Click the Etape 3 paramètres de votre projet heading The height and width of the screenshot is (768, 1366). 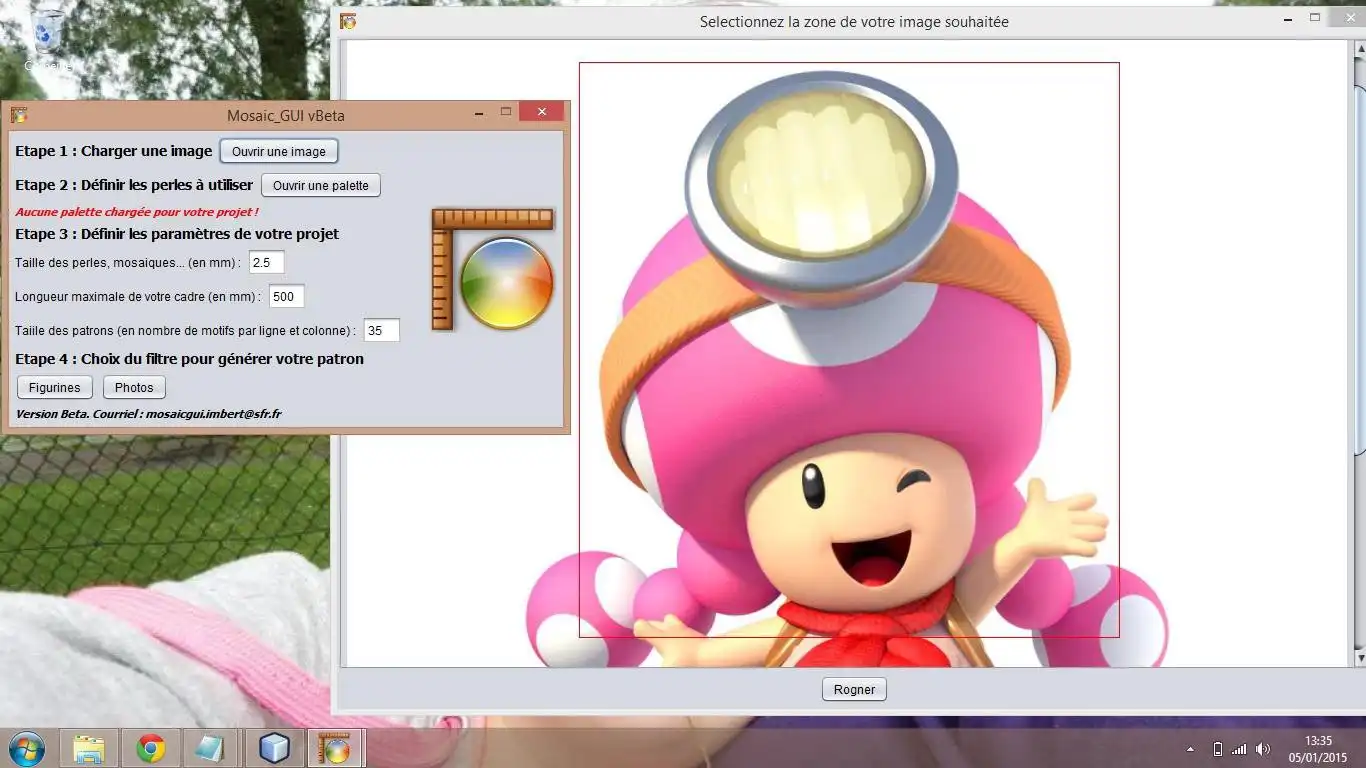[177, 234]
